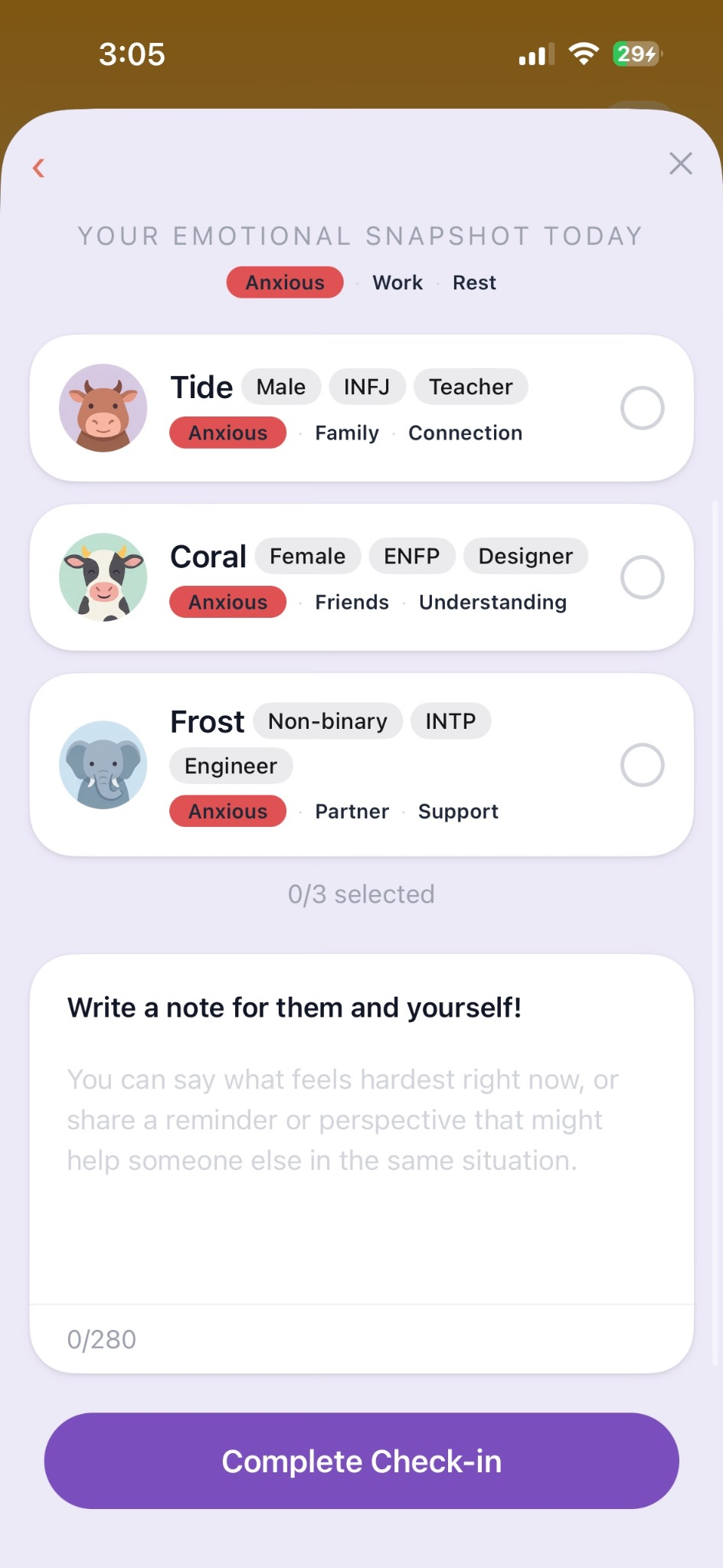Tap Frost's elephant avatar
Image resolution: width=723 pixels, height=1568 pixels.
pos(103,765)
